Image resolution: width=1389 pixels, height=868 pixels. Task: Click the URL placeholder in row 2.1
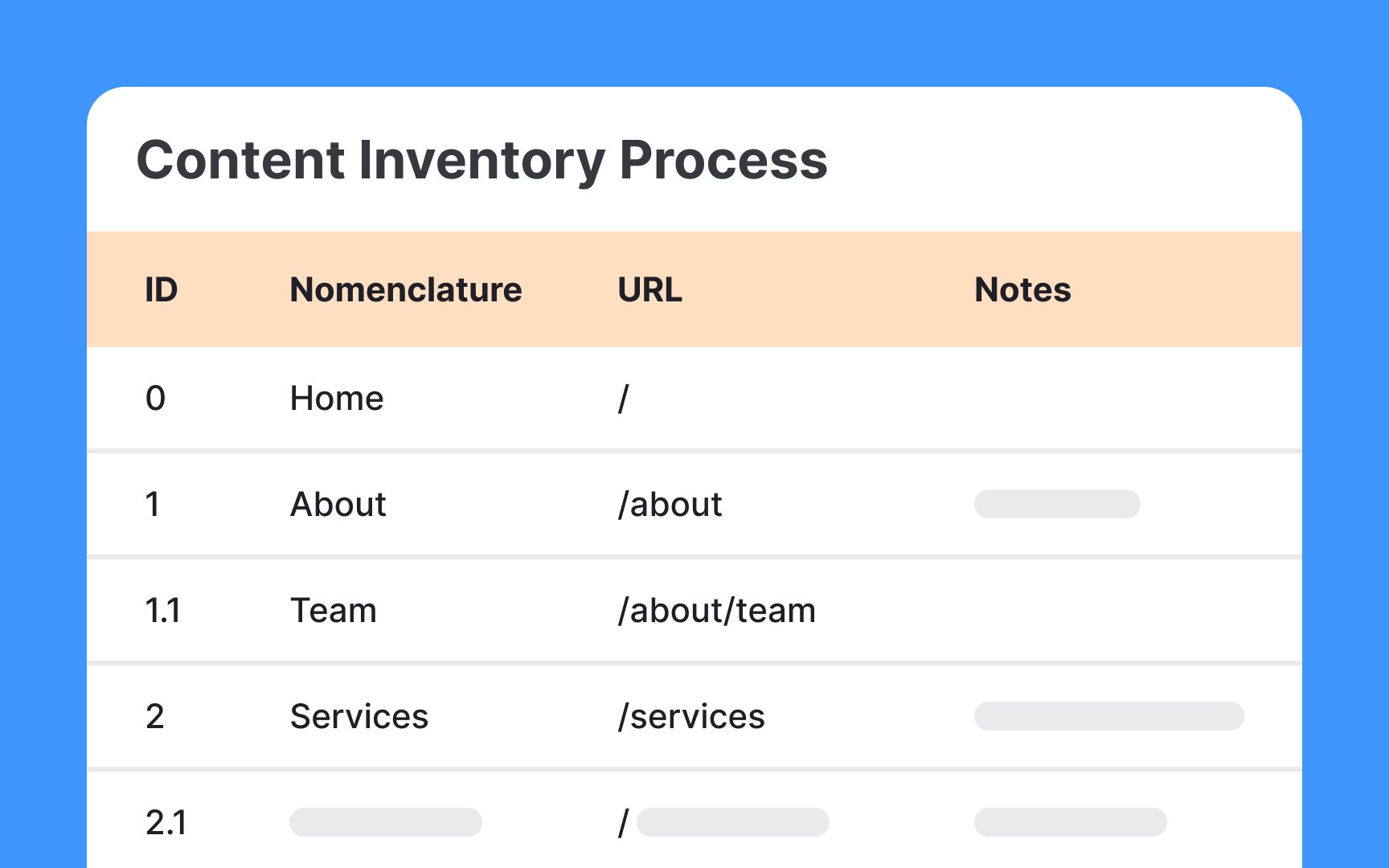pos(733,822)
